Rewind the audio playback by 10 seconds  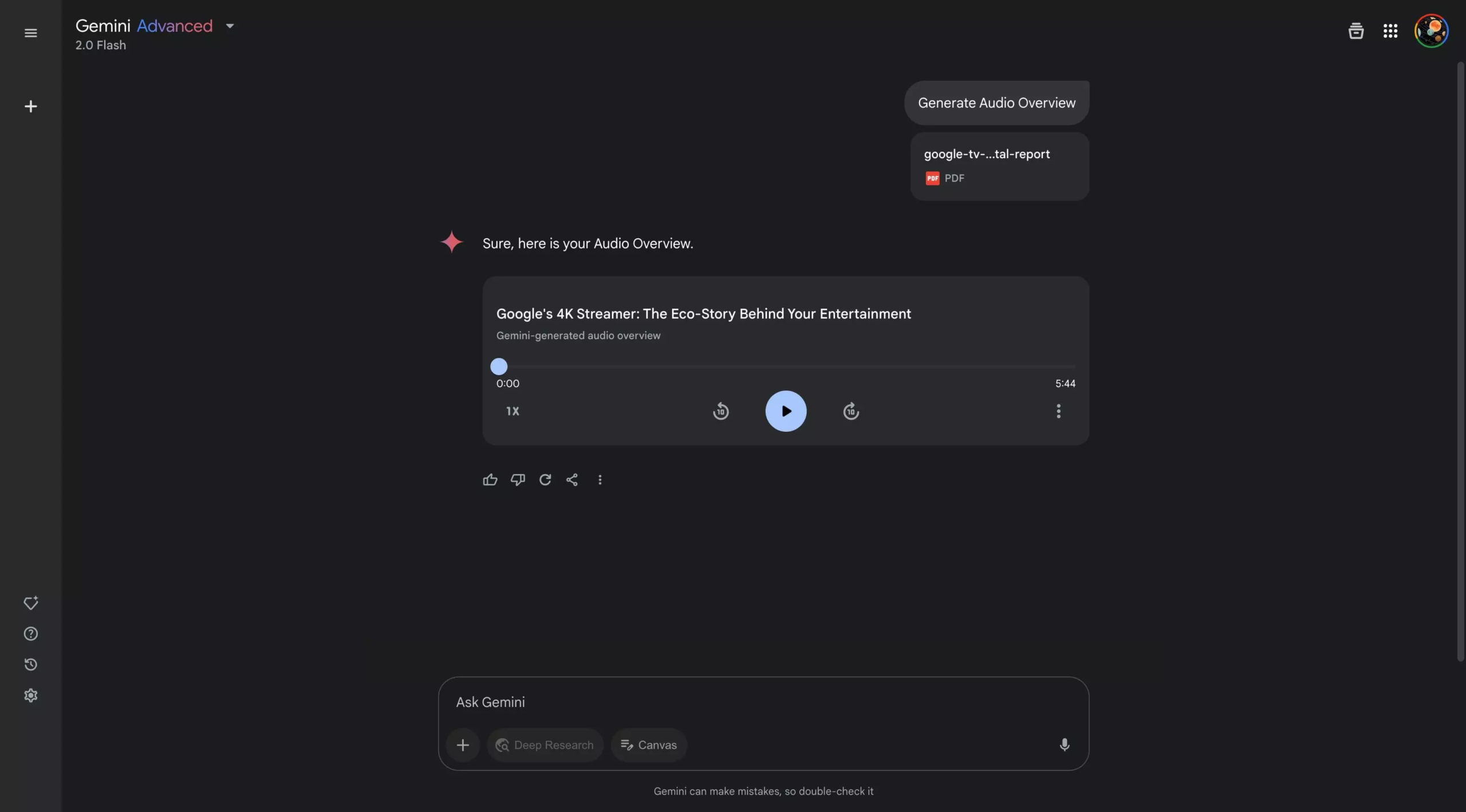(x=720, y=411)
